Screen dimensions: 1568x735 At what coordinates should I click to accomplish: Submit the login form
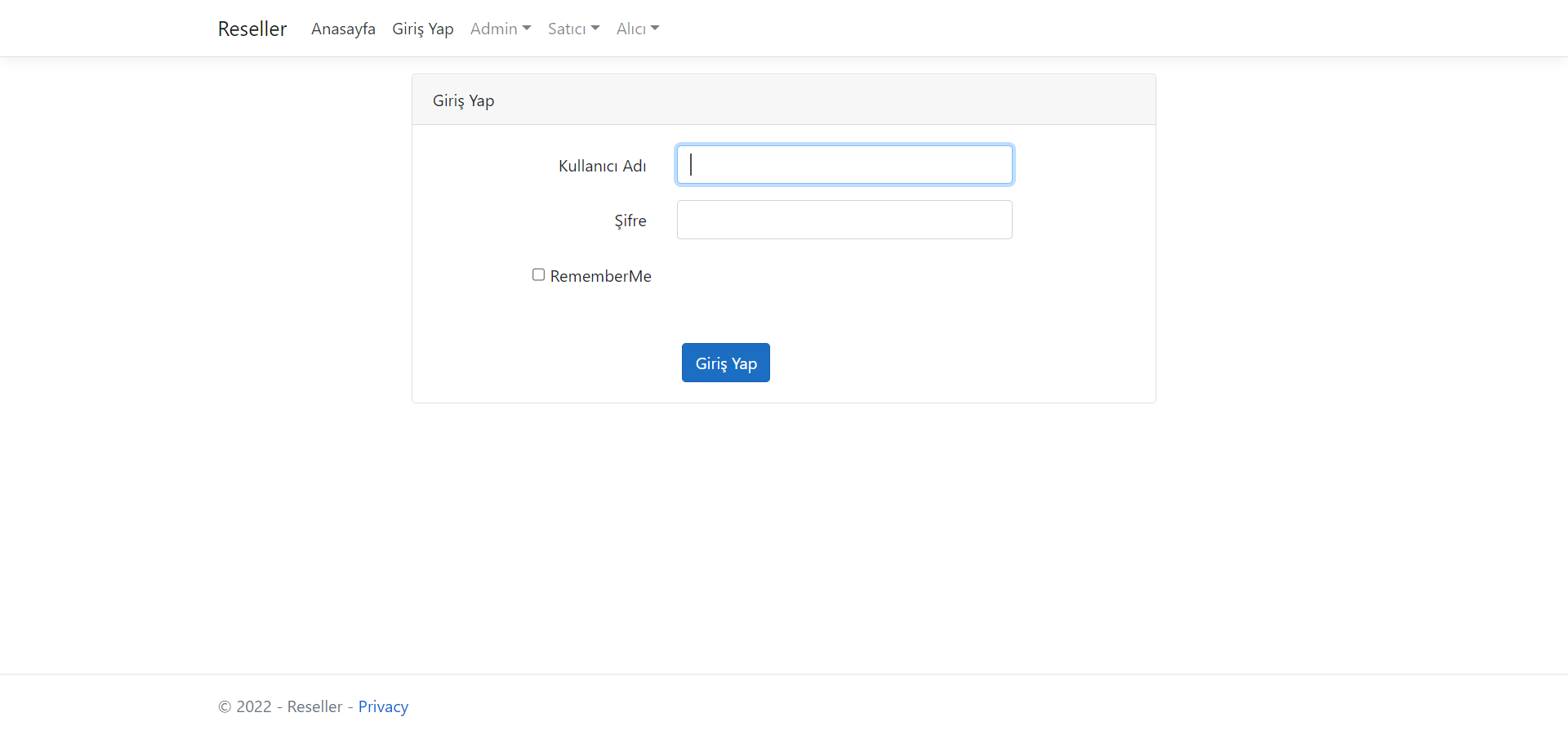tap(725, 362)
